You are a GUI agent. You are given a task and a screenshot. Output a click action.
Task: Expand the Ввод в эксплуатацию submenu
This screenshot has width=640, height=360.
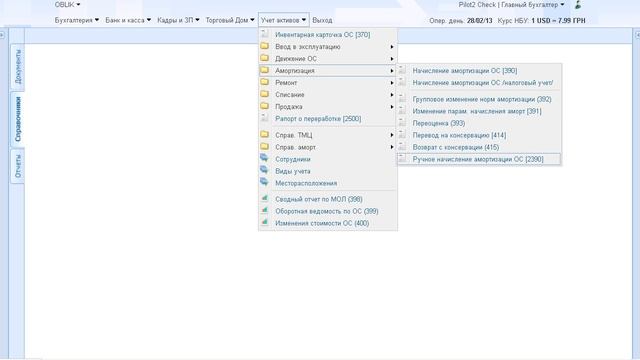click(x=328, y=47)
